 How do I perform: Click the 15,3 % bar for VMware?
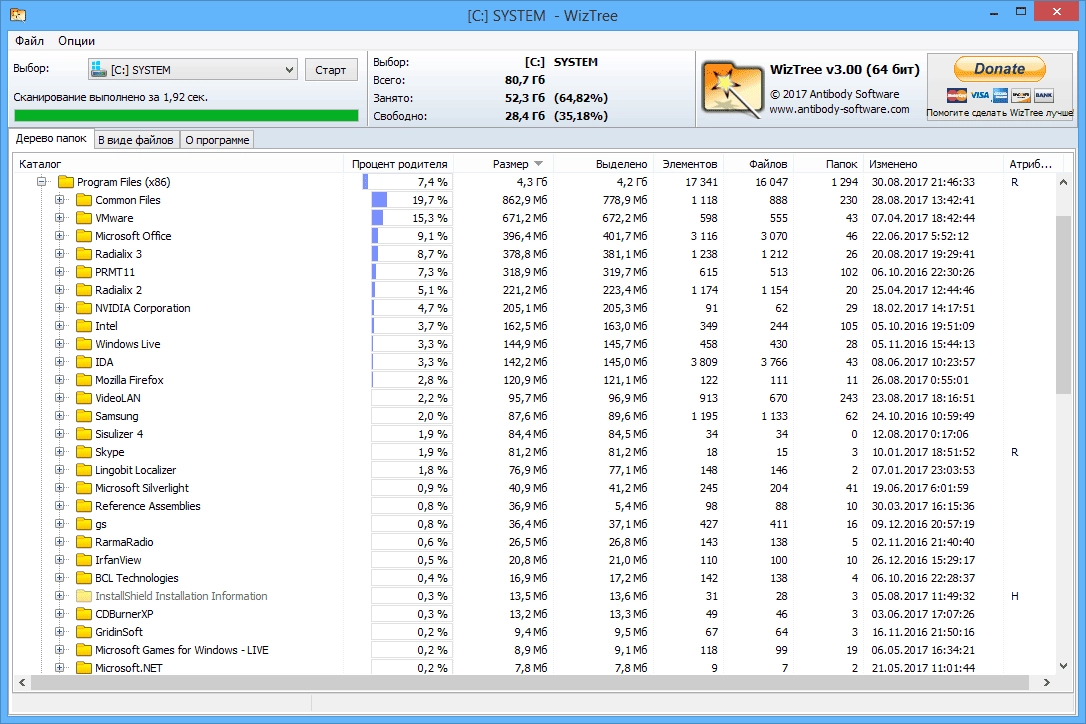(410, 218)
